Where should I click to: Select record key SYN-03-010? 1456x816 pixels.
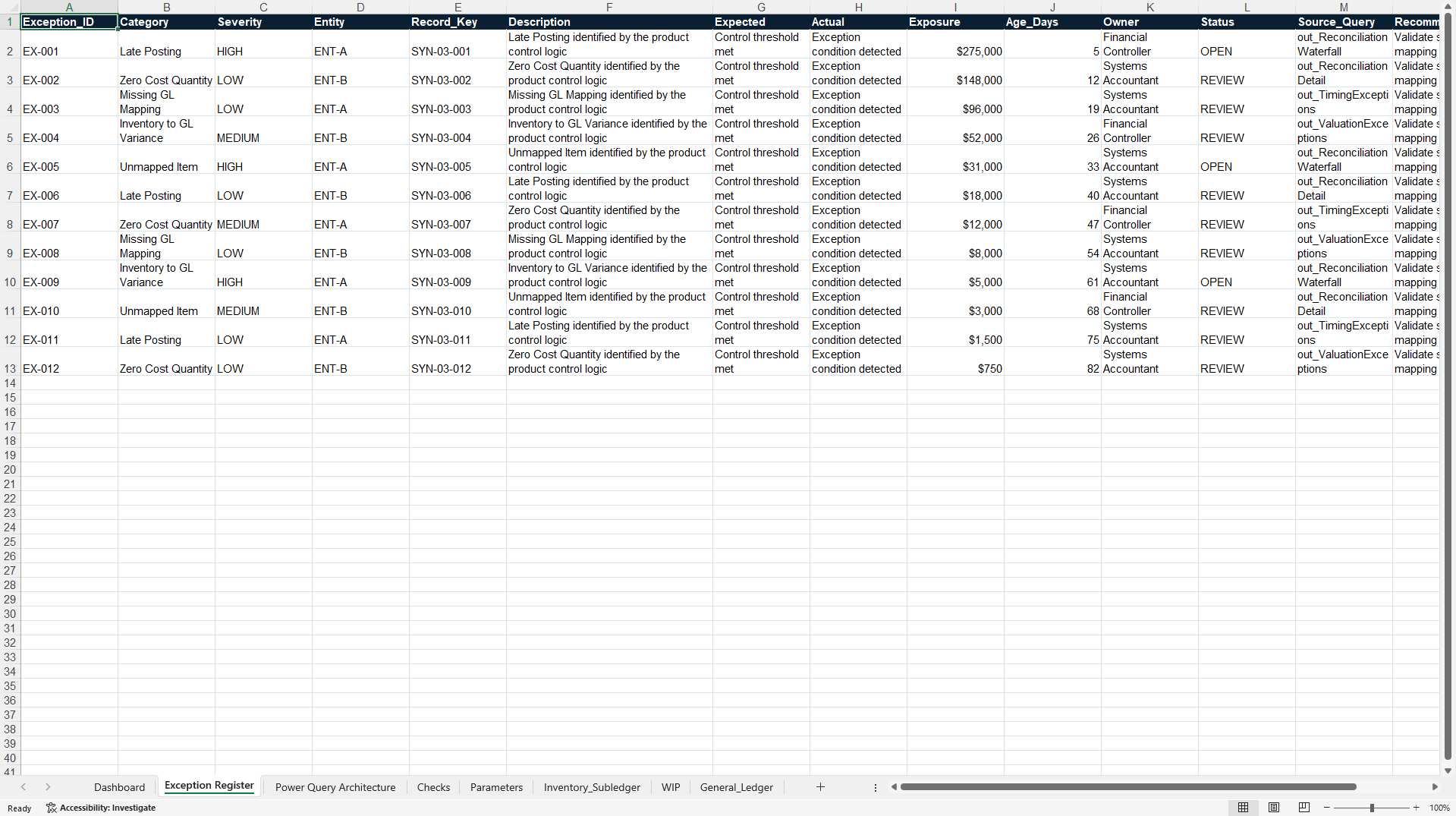tap(458, 304)
